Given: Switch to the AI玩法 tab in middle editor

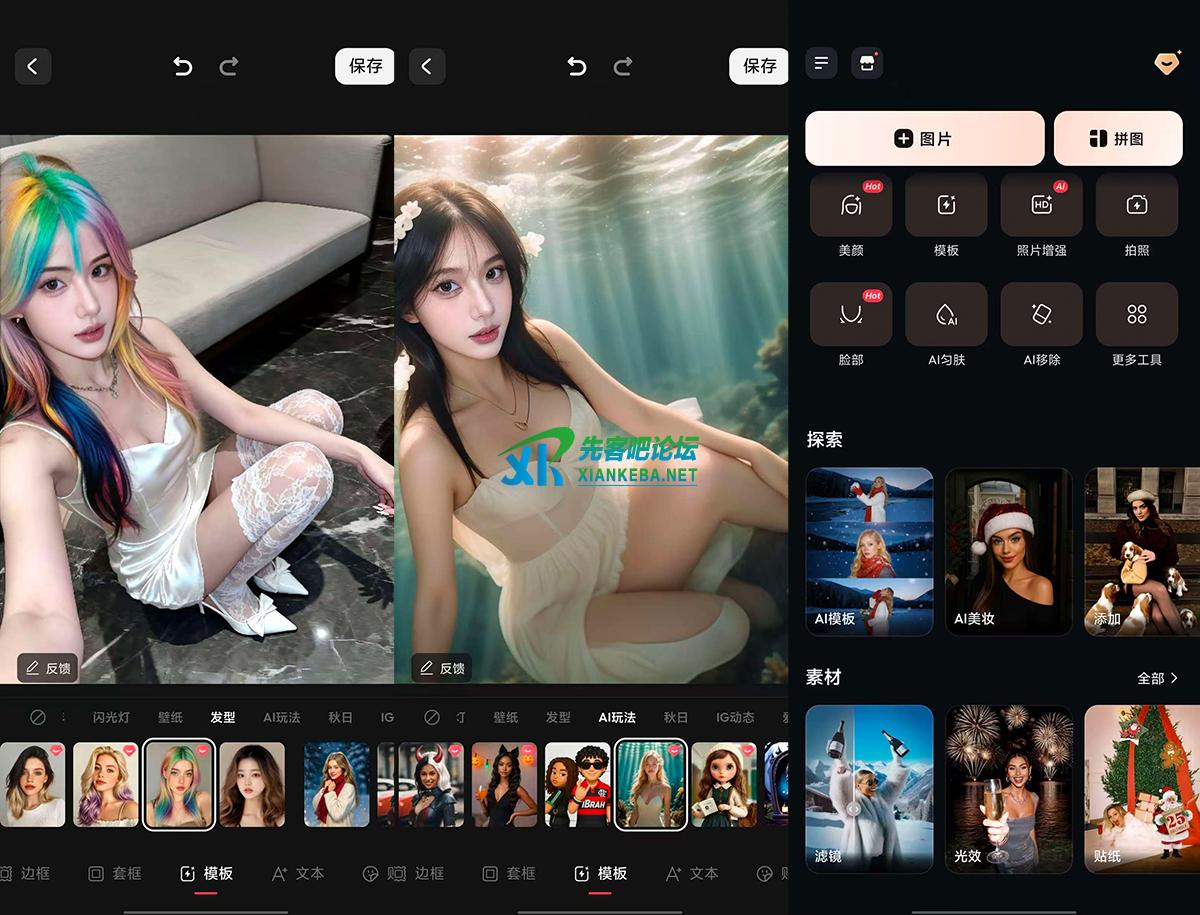Looking at the screenshot, I should pos(617,717).
